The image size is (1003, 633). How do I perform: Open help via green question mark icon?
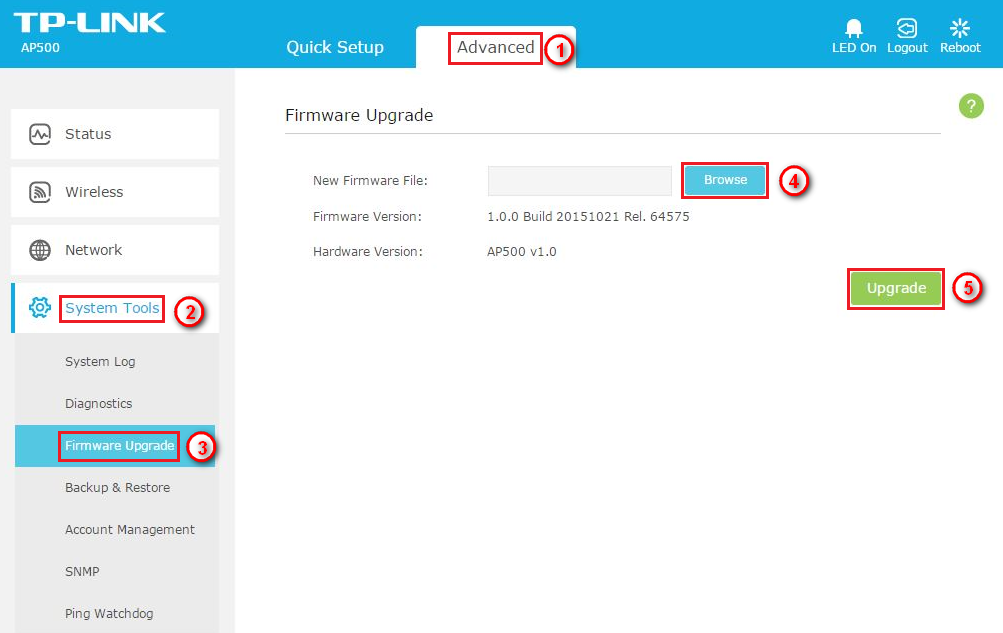click(971, 106)
